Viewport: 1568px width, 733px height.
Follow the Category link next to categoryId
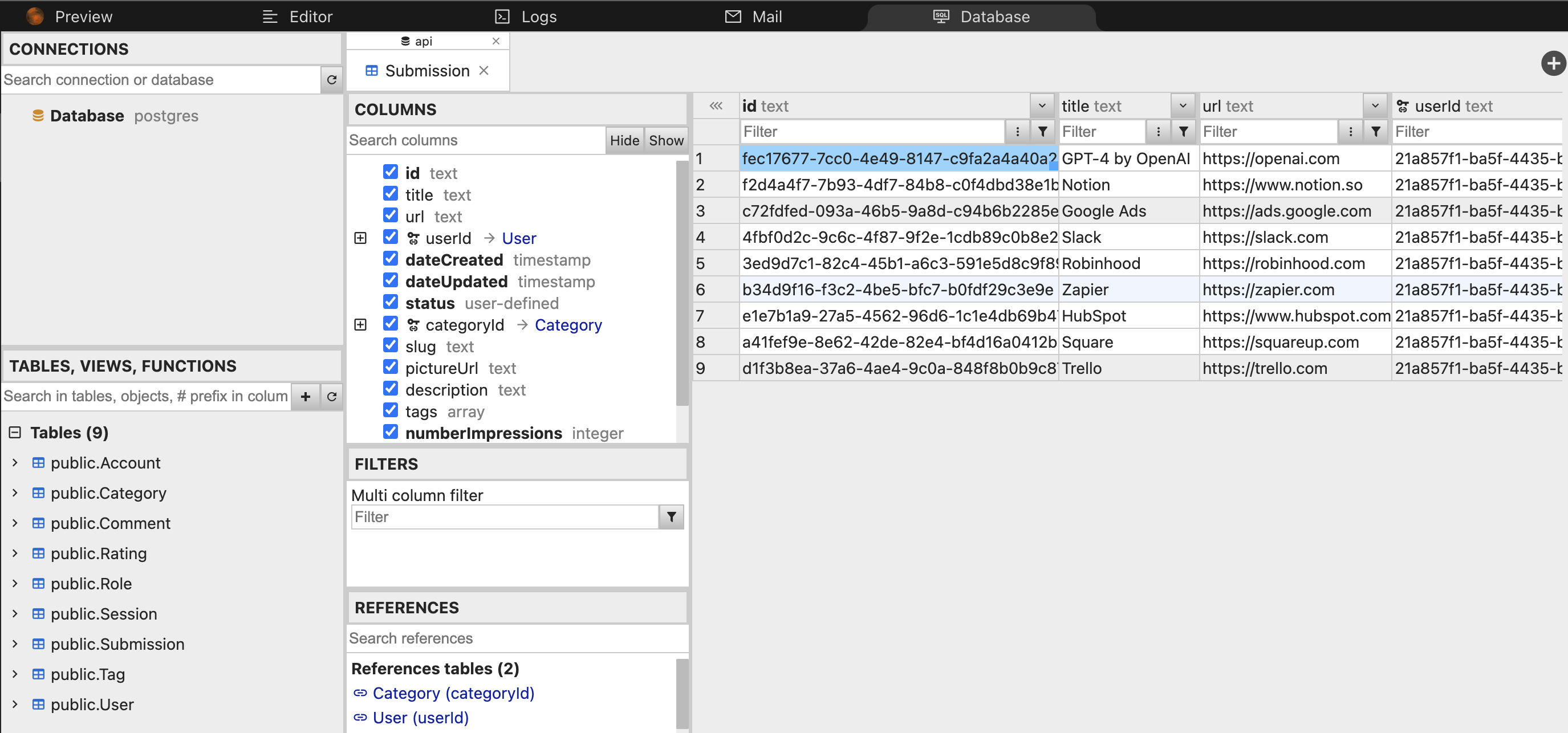(x=568, y=325)
